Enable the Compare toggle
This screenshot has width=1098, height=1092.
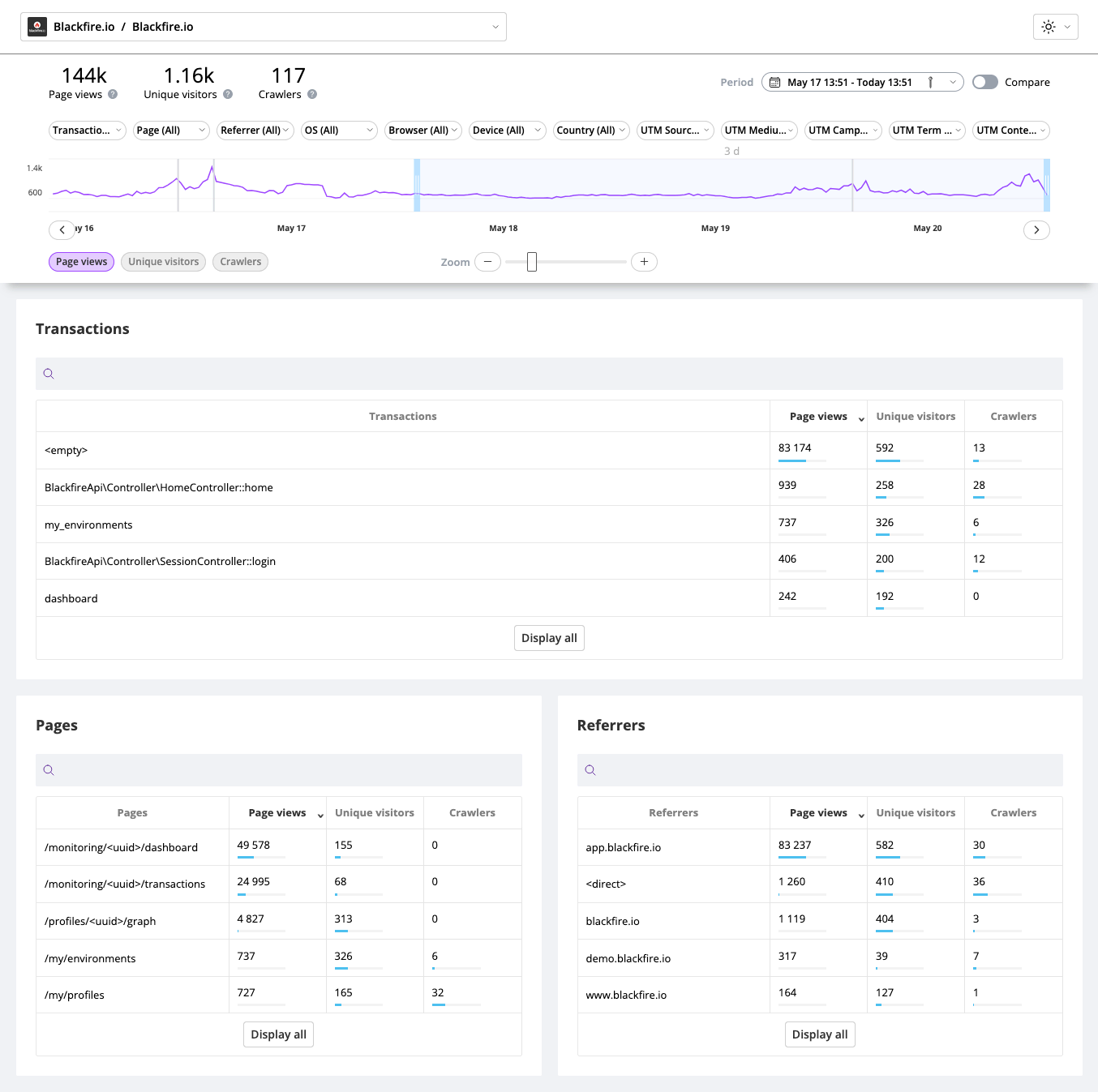click(985, 82)
